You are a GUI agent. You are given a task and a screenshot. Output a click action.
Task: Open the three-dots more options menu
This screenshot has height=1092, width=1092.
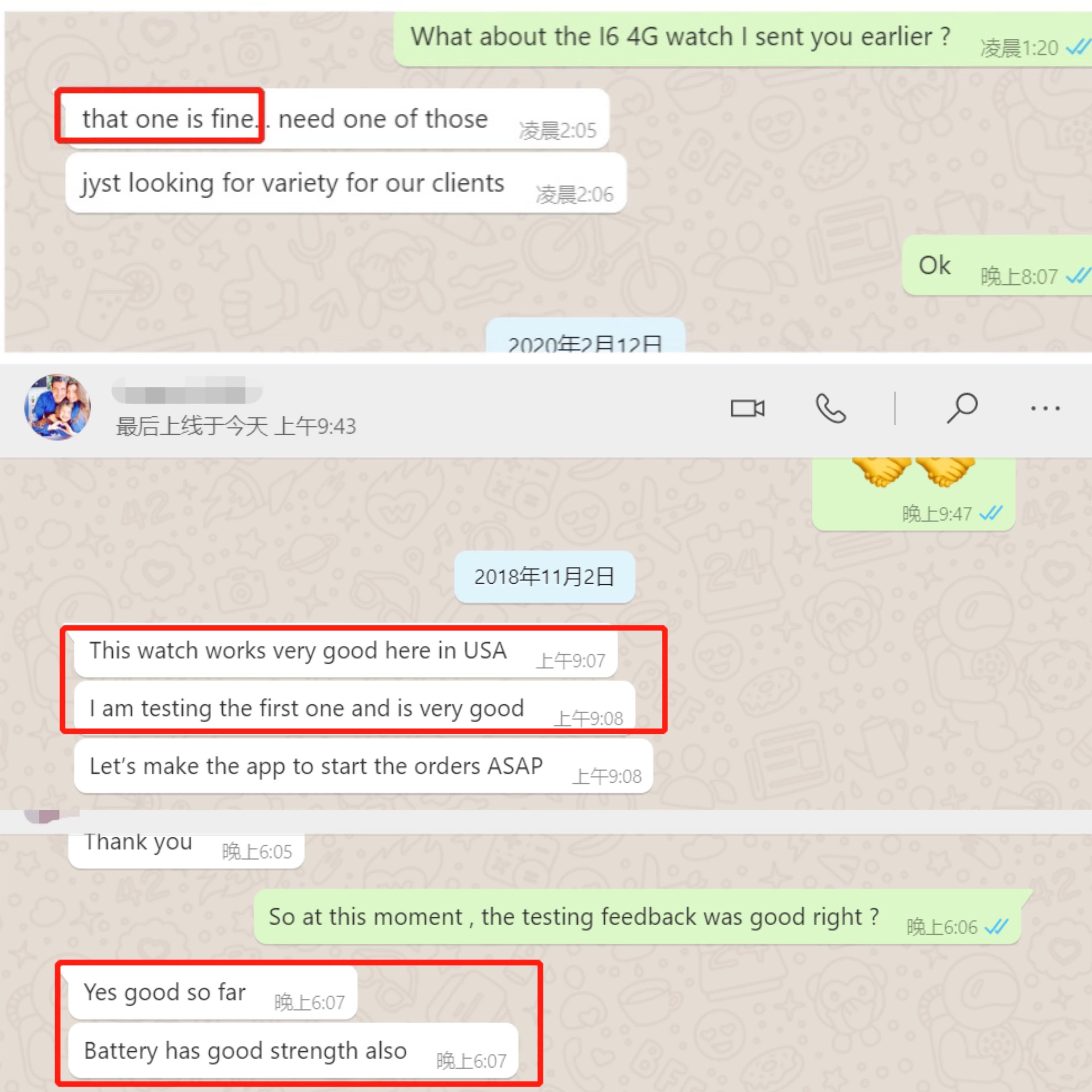pos(1045,408)
